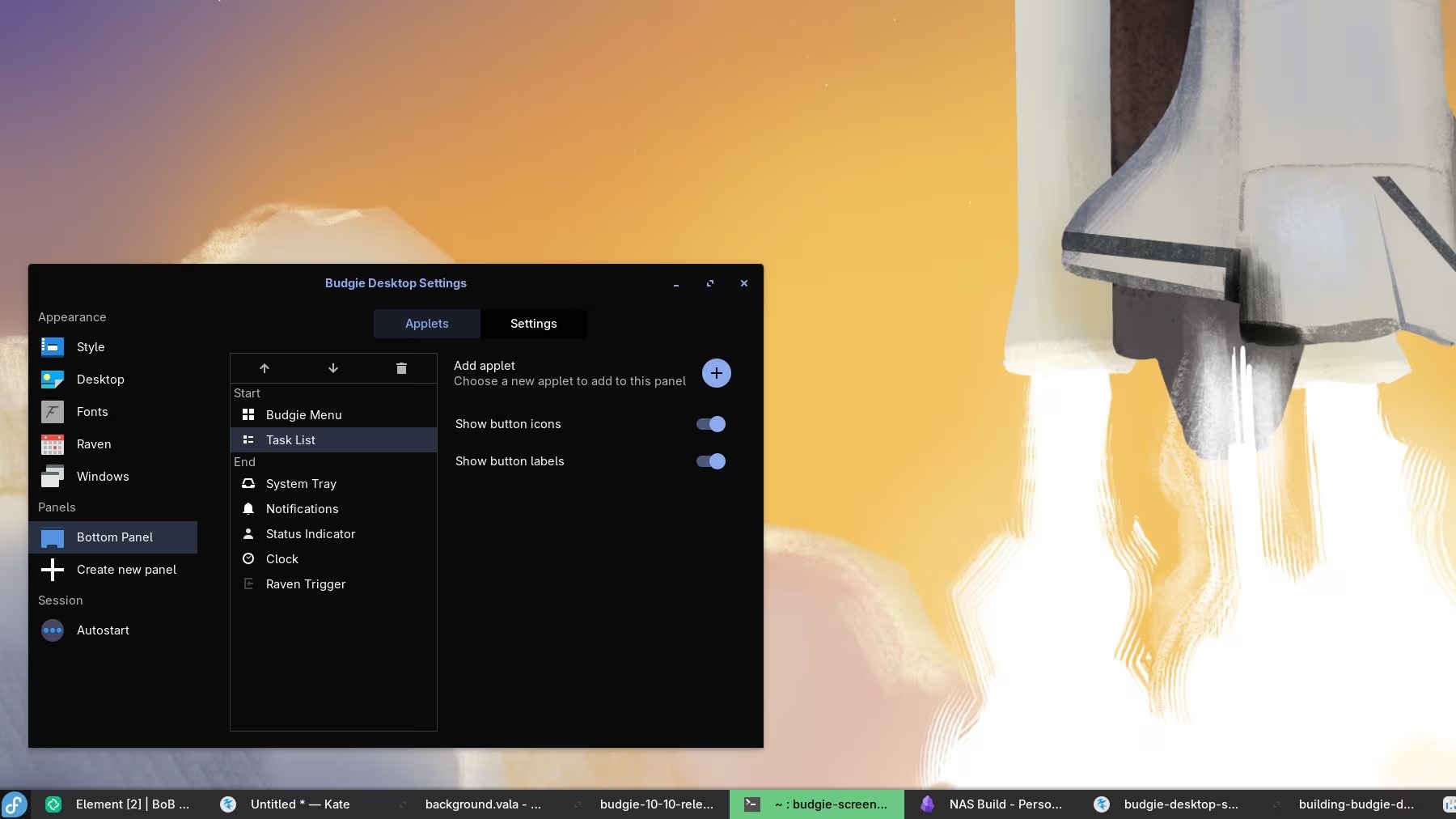Create a new panel
Image resolution: width=1456 pixels, height=819 pixels.
tap(126, 569)
